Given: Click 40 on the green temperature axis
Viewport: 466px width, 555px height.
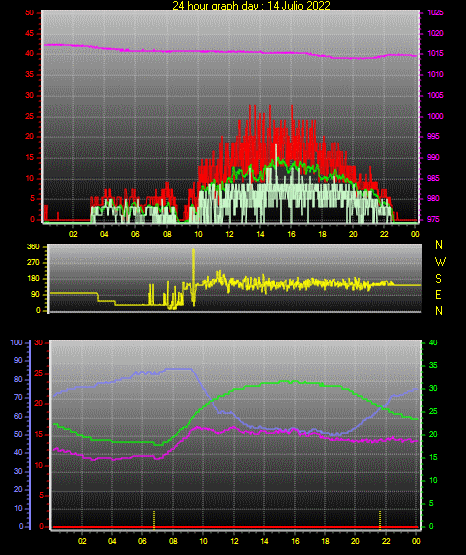Looking at the screenshot, I should coord(433,343).
